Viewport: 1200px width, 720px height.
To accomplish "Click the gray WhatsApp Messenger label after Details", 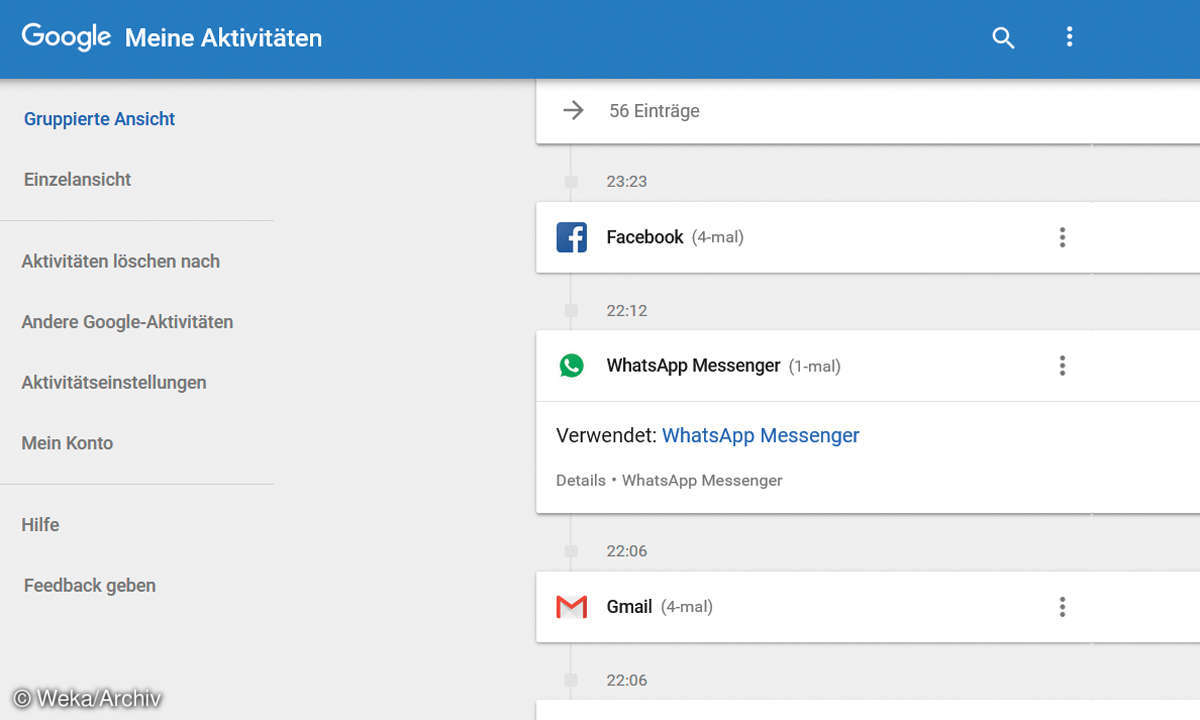I will point(702,480).
